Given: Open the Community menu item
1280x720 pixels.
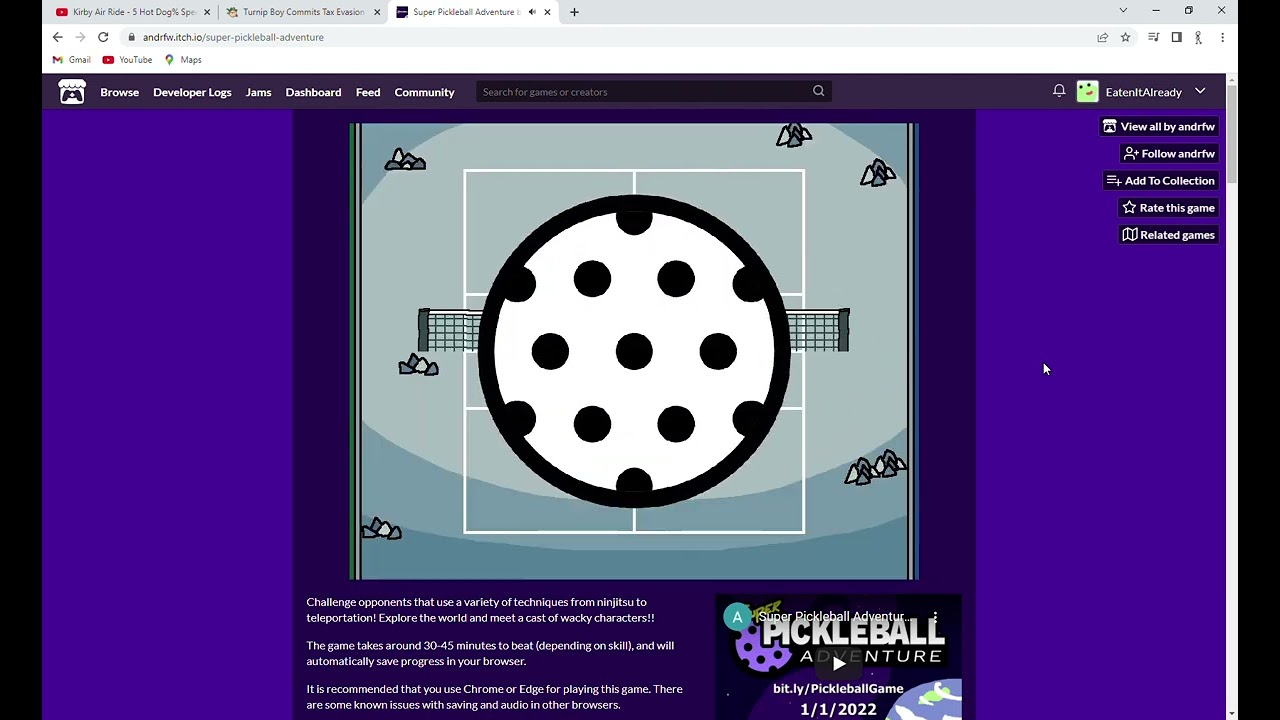Looking at the screenshot, I should pyautogui.click(x=424, y=92).
